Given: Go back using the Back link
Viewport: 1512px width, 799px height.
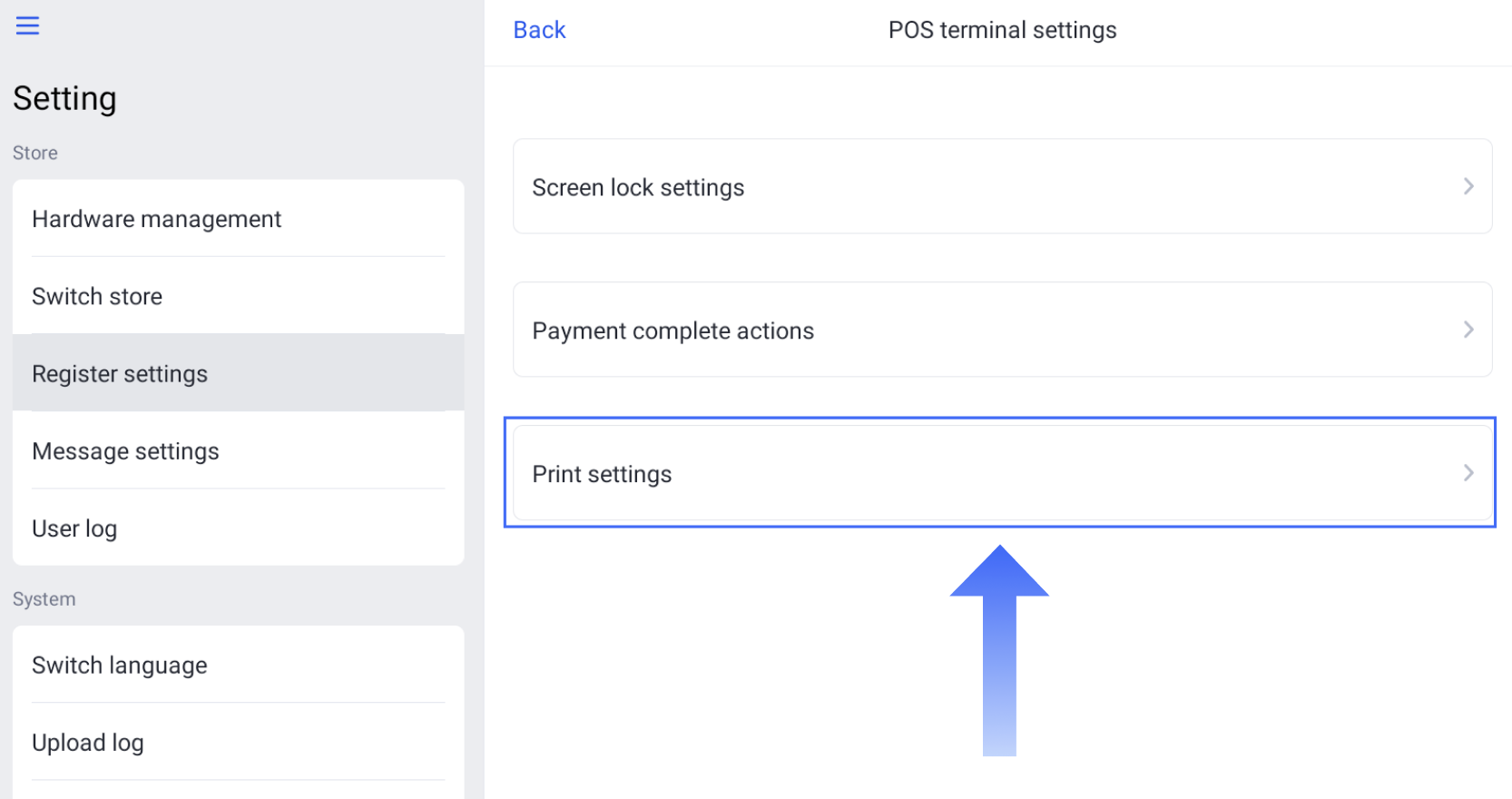Looking at the screenshot, I should pyautogui.click(x=539, y=30).
